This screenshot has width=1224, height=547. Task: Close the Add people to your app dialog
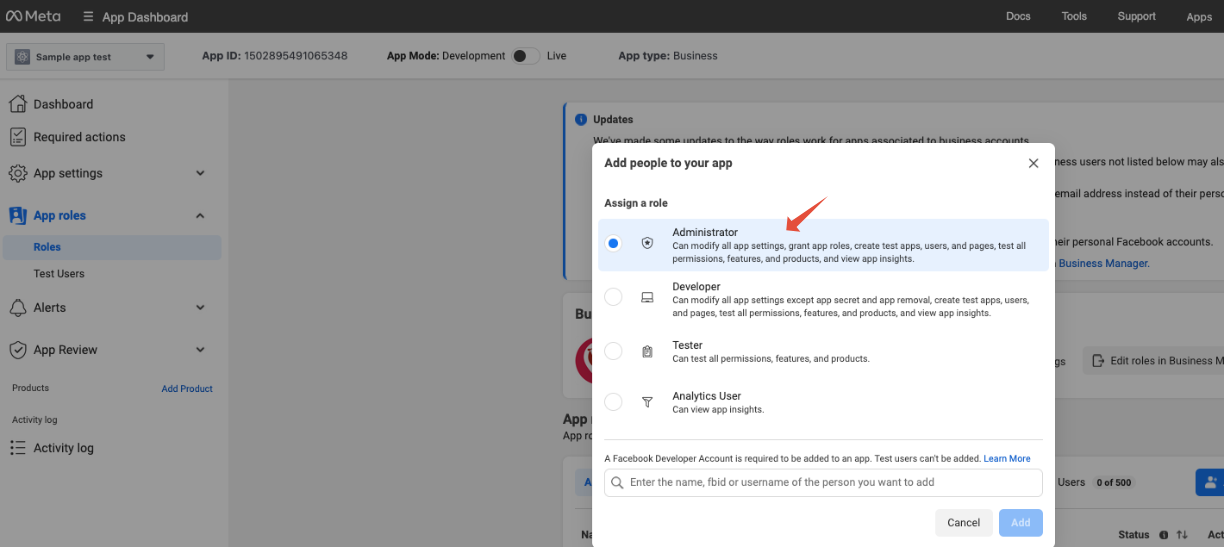pyautogui.click(x=1034, y=163)
